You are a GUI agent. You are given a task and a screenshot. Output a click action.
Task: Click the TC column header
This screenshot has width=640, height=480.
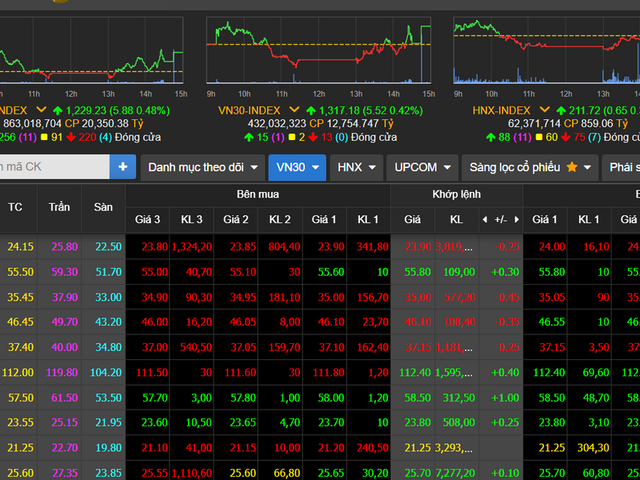point(16,206)
